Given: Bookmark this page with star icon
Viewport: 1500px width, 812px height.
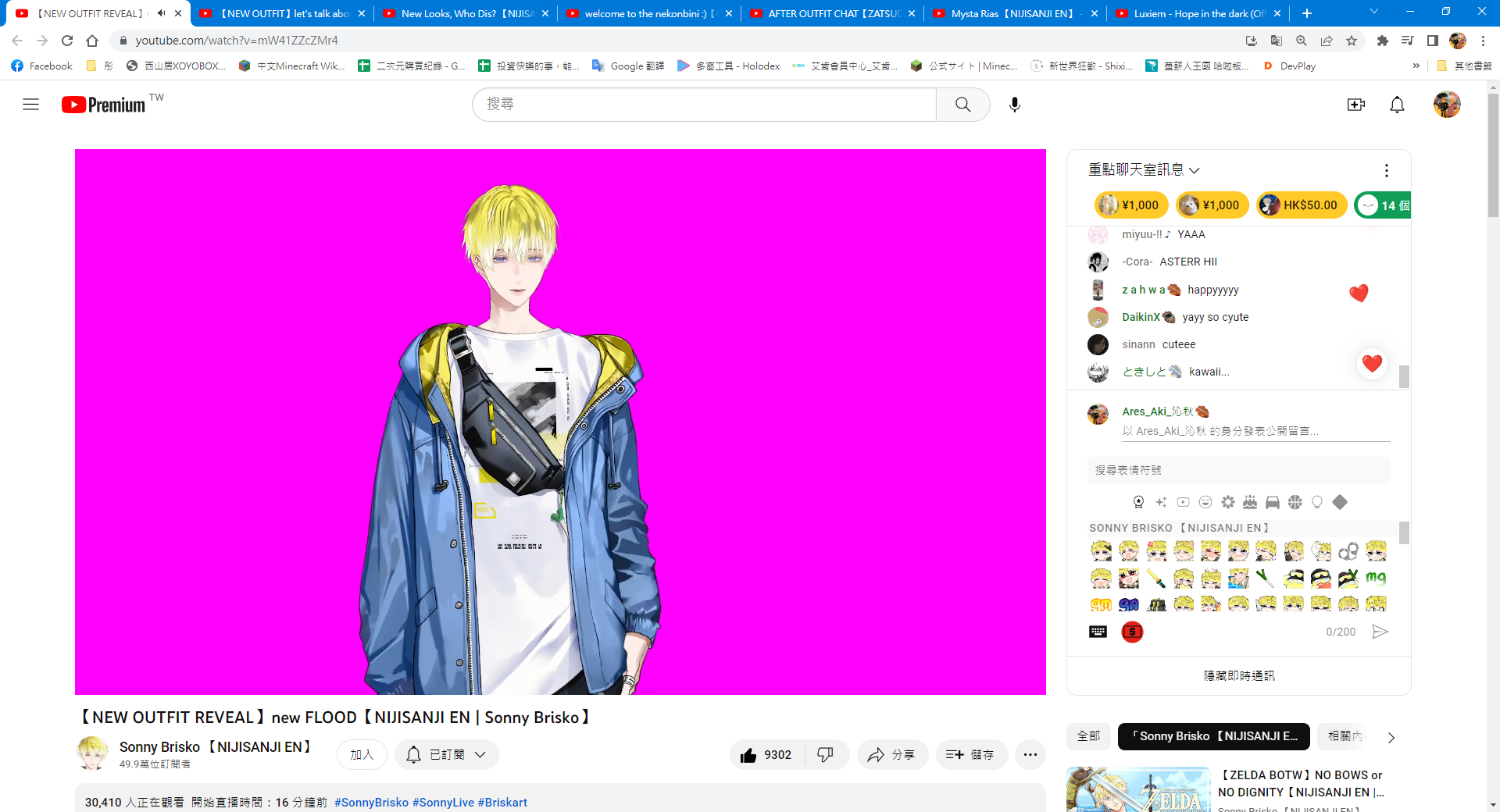Looking at the screenshot, I should [x=1352, y=41].
